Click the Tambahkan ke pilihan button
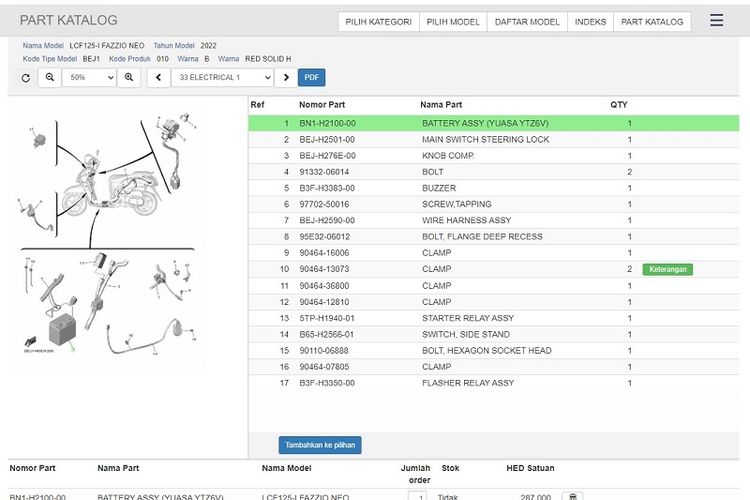 point(319,445)
